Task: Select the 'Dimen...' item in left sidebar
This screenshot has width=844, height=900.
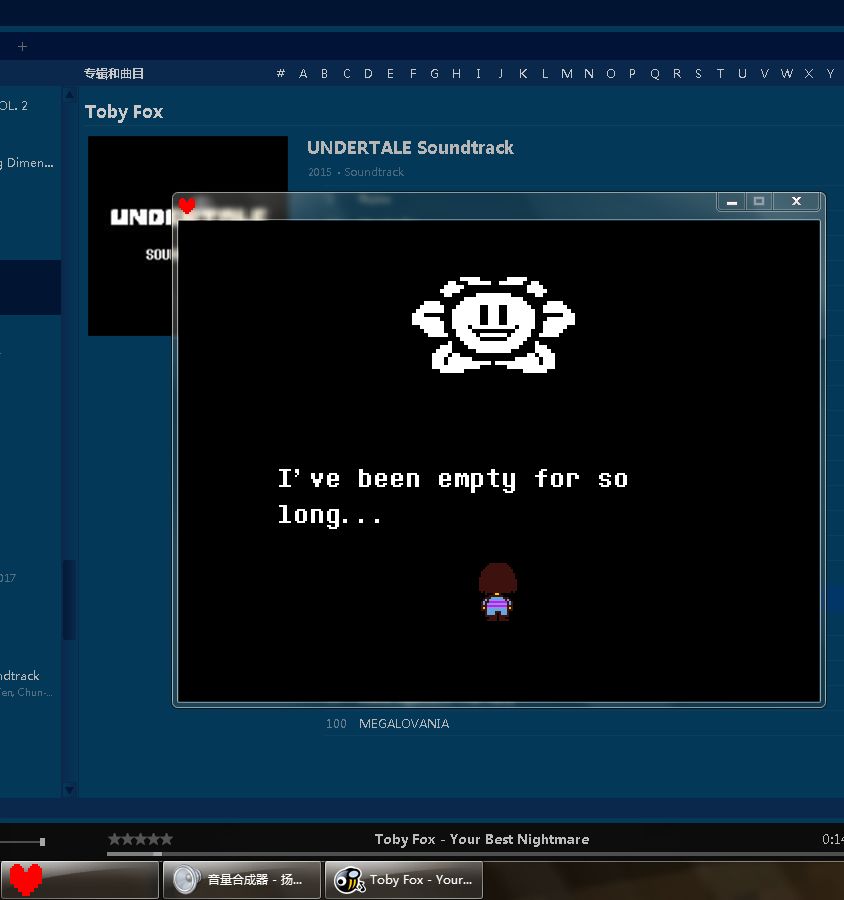Action: pos(27,163)
